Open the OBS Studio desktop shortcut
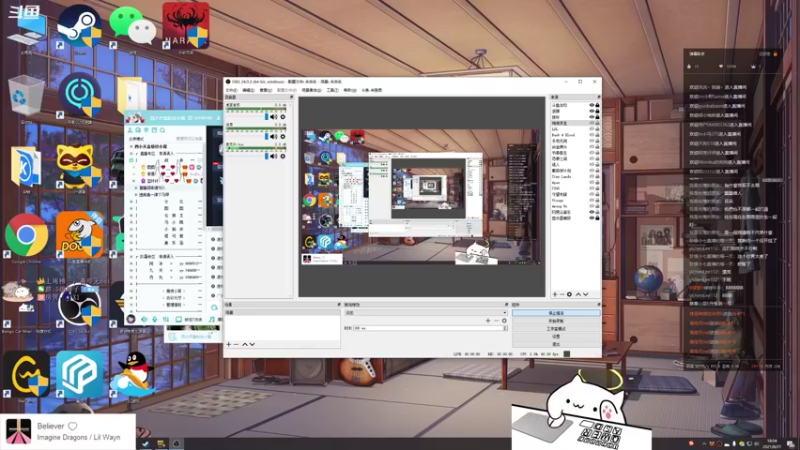The height and width of the screenshot is (450, 800). pyautogui.click(x=80, y=305)
